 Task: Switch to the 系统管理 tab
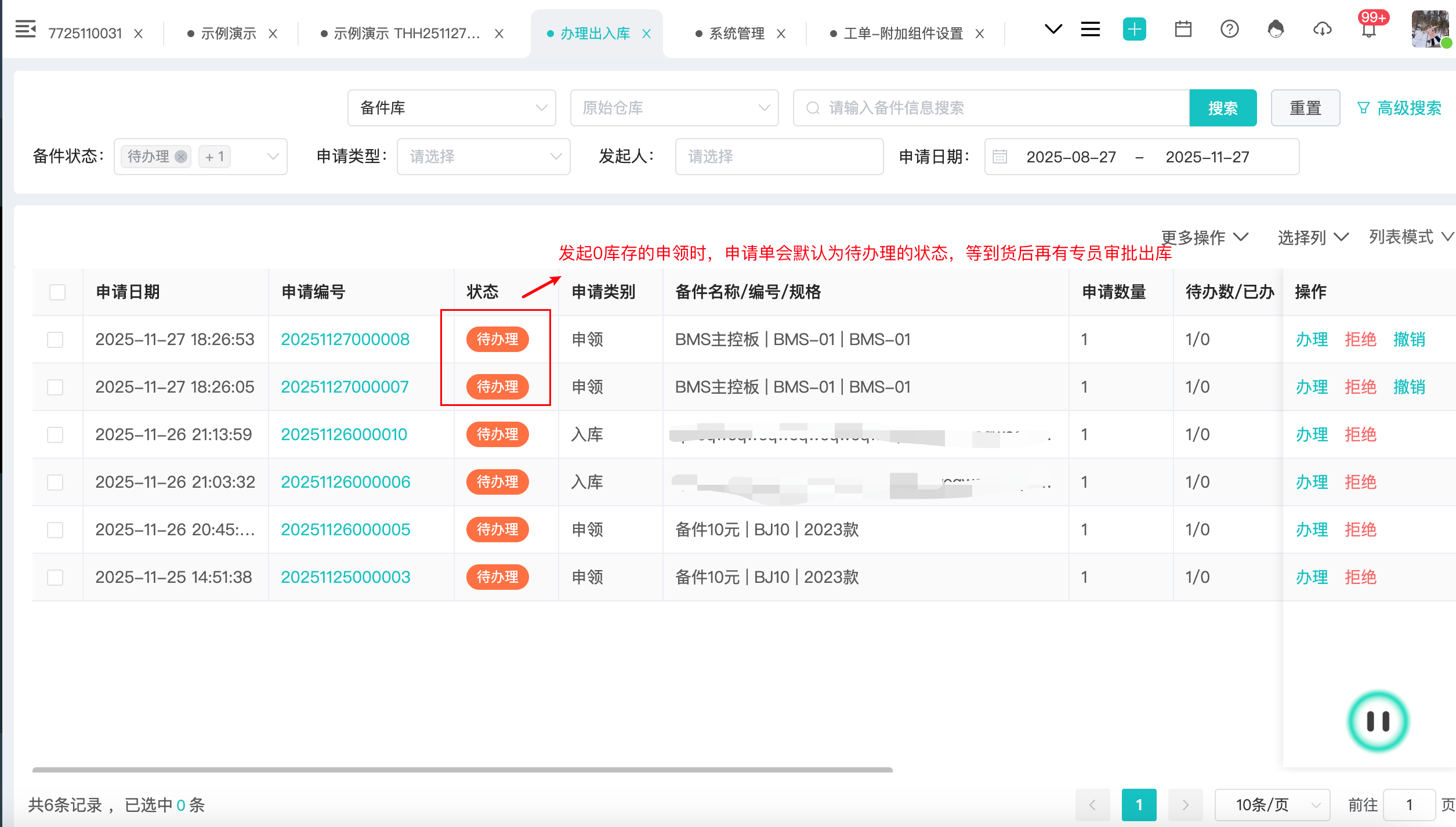[x=737, y=34]
